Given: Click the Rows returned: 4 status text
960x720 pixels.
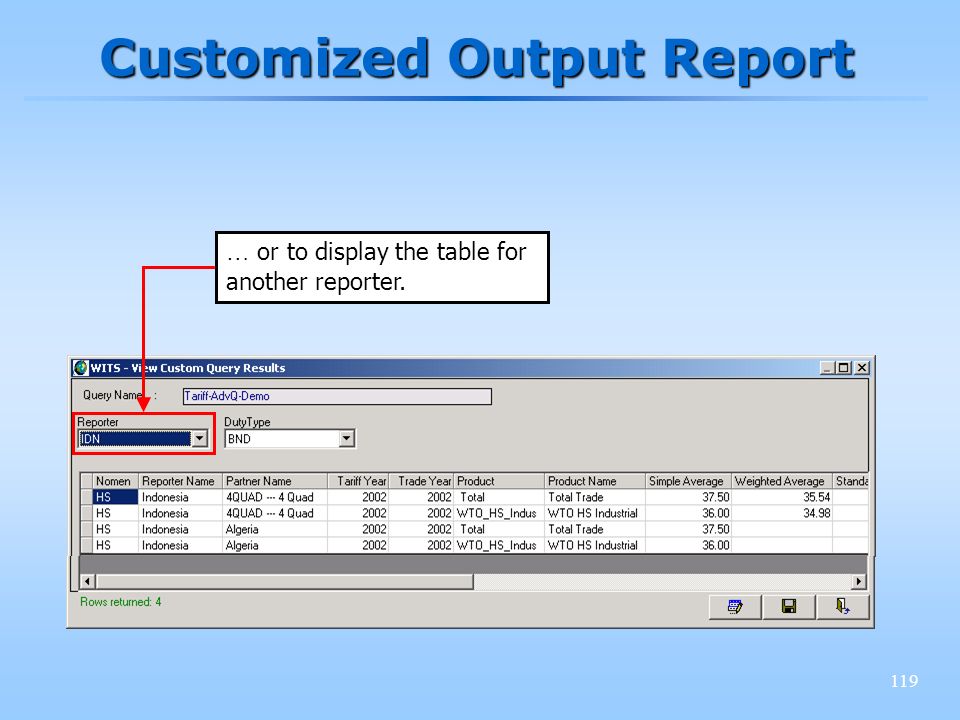Looking at the screenshot, I should tap(121, 602).
